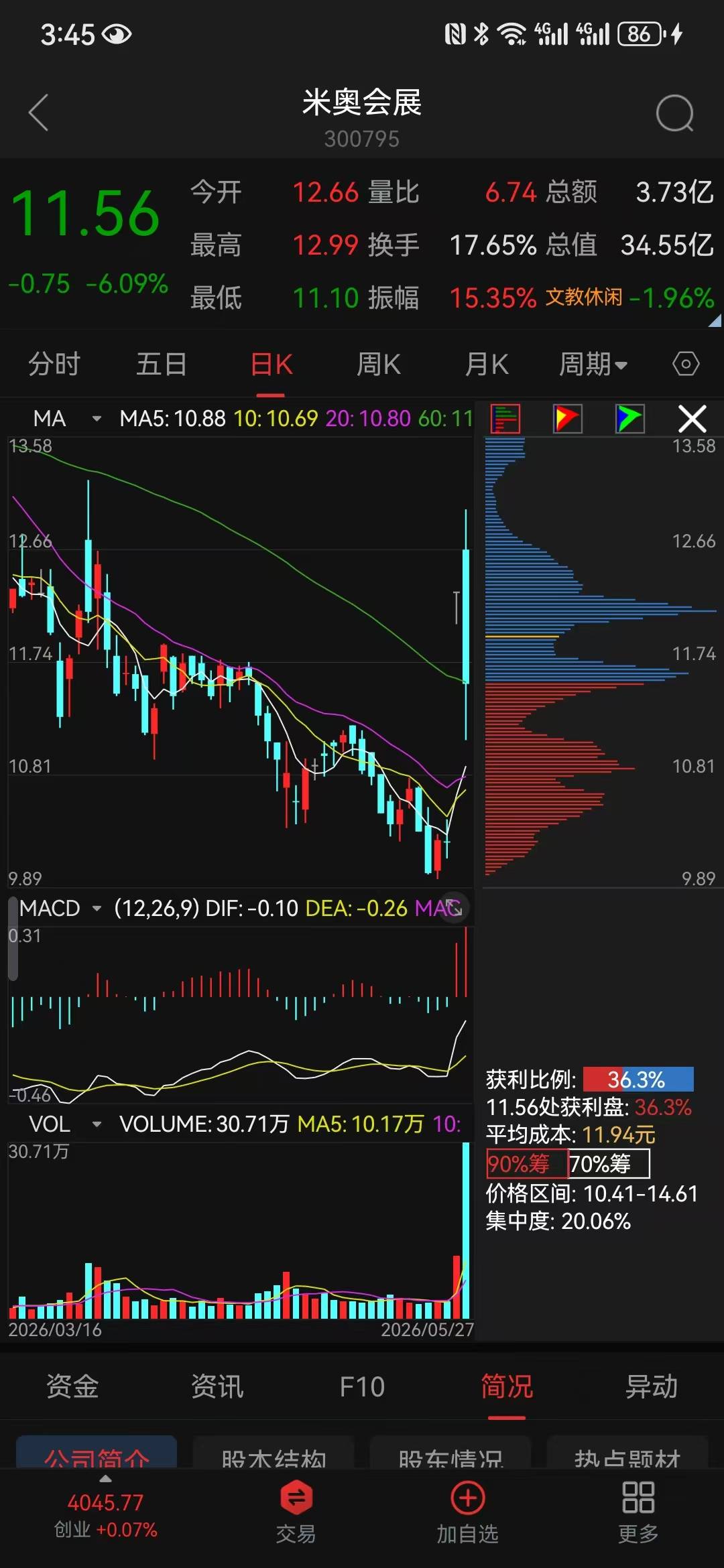
Task: Tap the 获利比例 36.3% bar
Action: tap(638, 1080)
